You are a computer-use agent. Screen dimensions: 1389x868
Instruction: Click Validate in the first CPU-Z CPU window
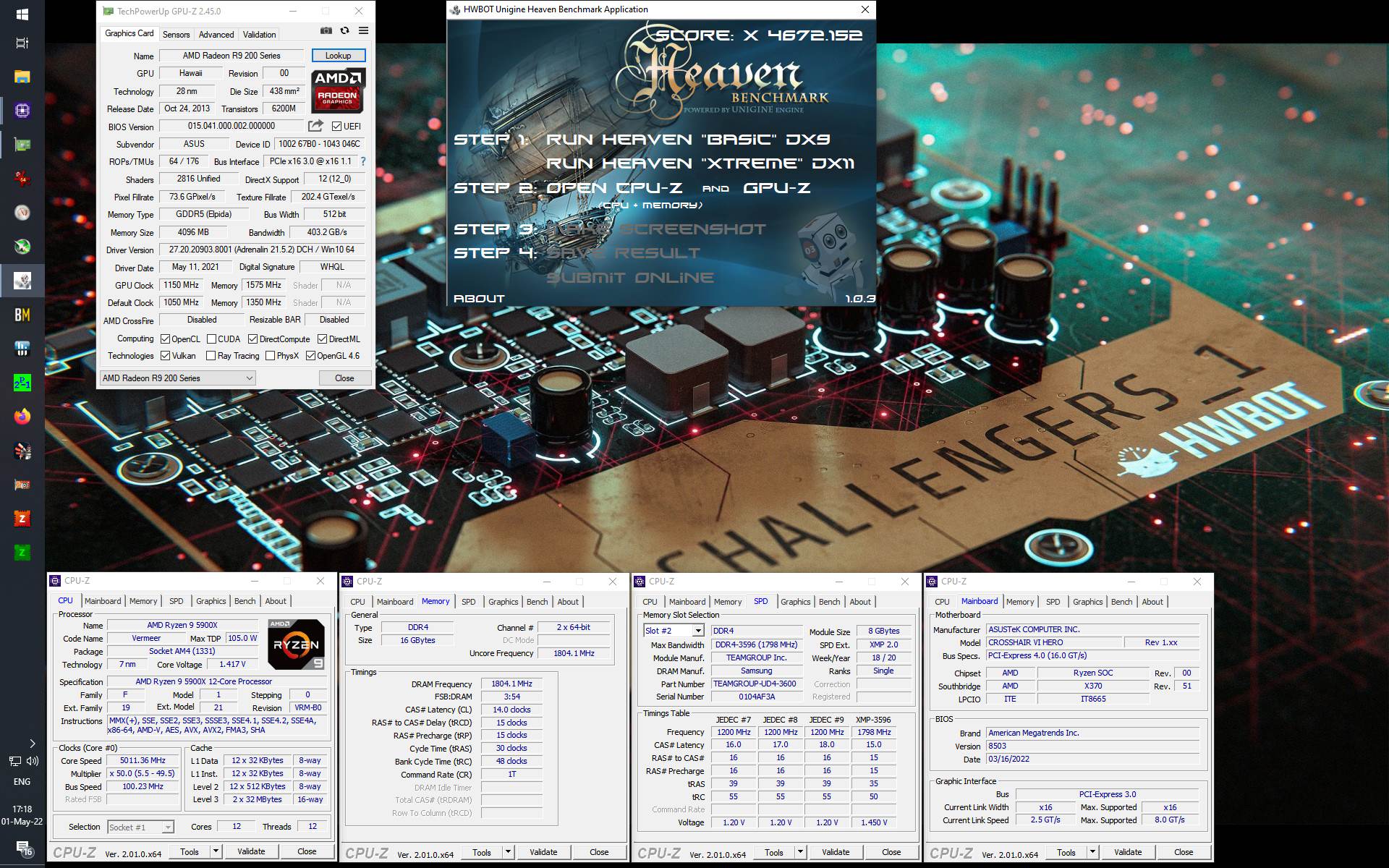[x=251, y=851]
